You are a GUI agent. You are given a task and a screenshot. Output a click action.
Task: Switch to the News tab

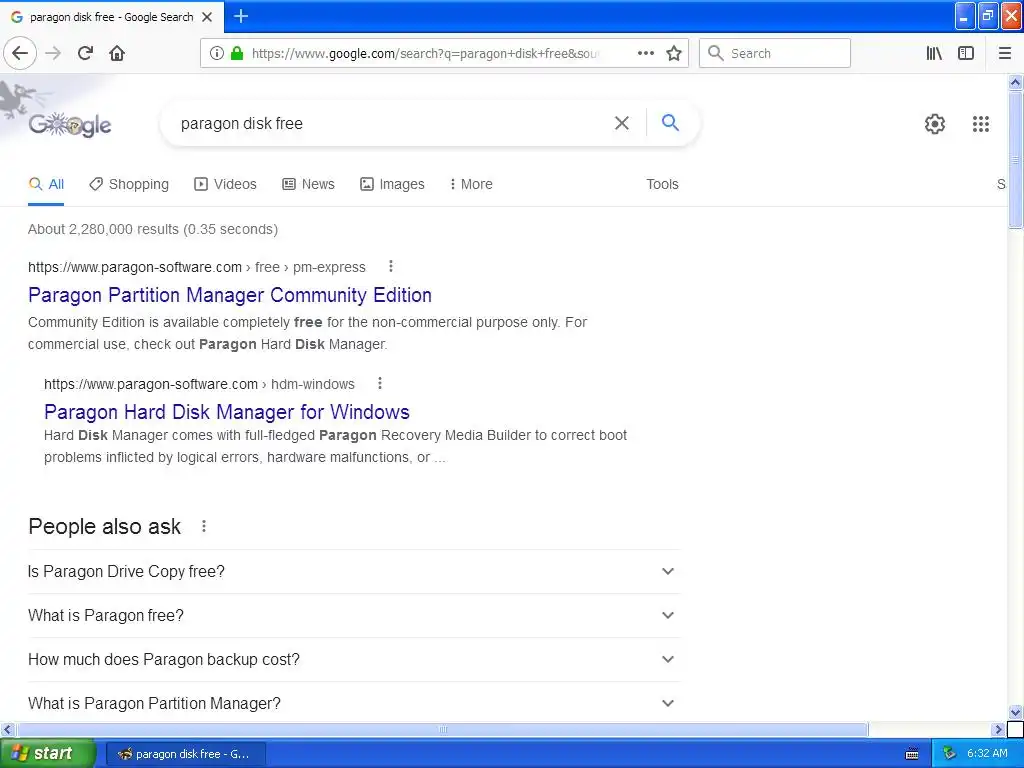tap(308, 184)
